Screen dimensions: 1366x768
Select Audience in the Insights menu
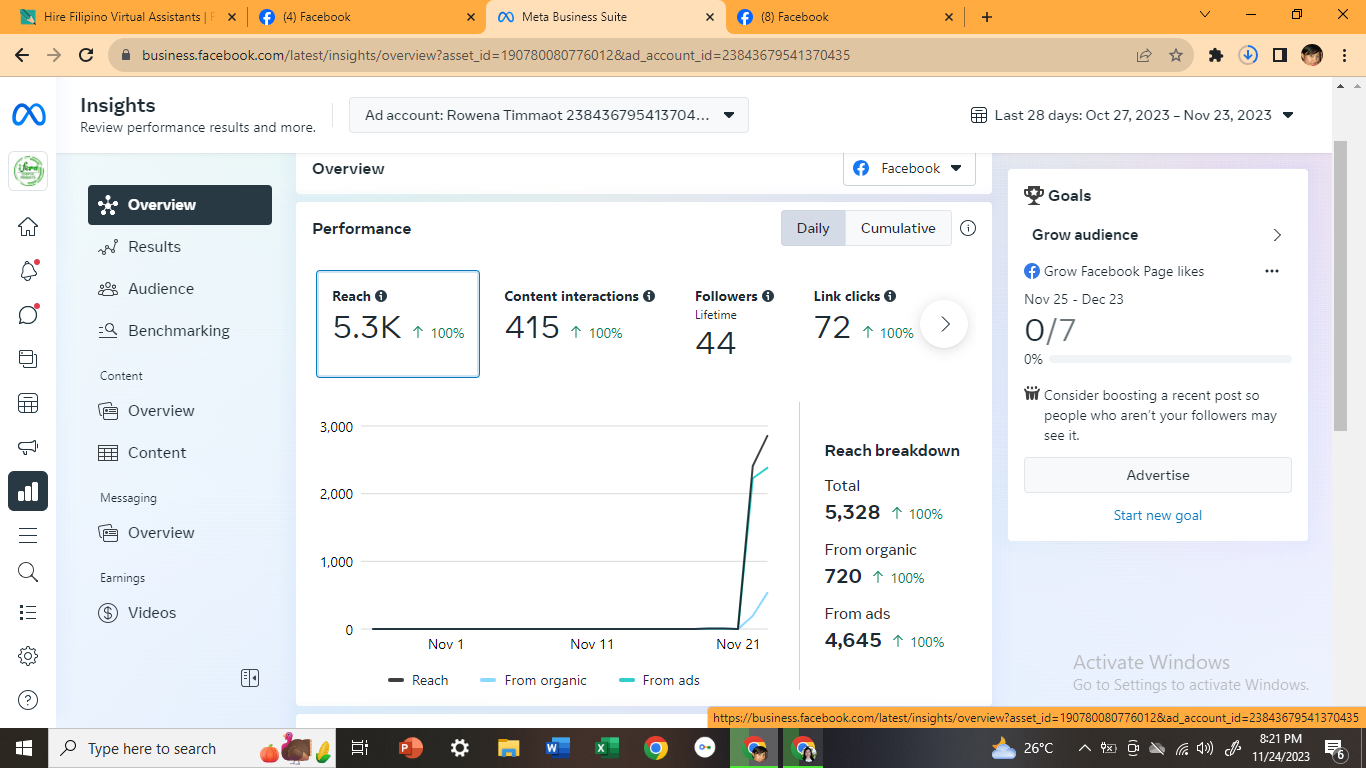coord(180,289)
